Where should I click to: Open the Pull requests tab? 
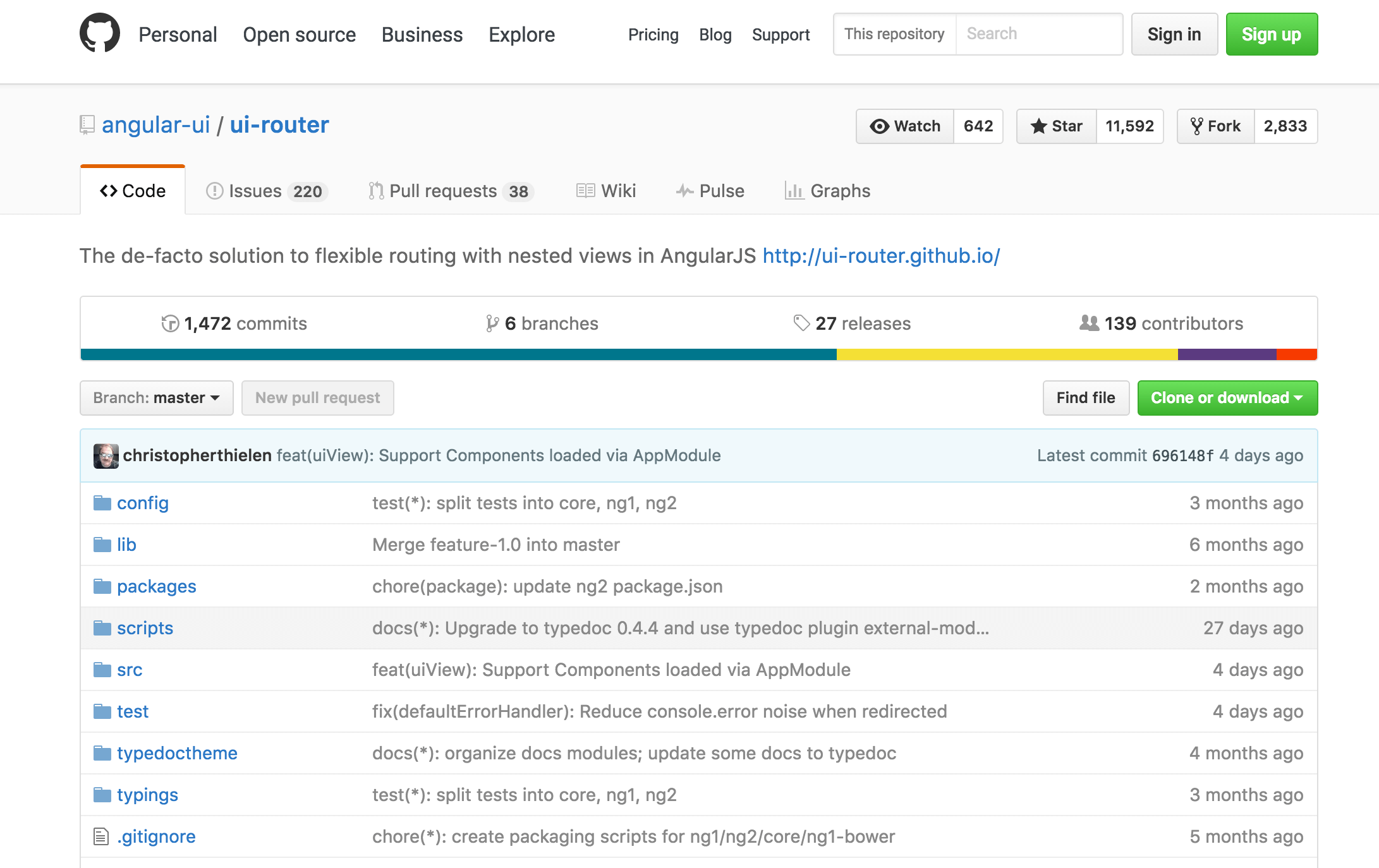[451, 191]
